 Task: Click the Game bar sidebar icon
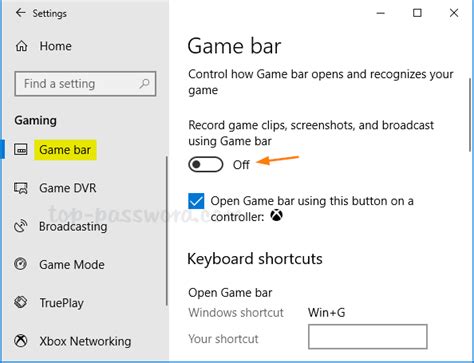21,149
